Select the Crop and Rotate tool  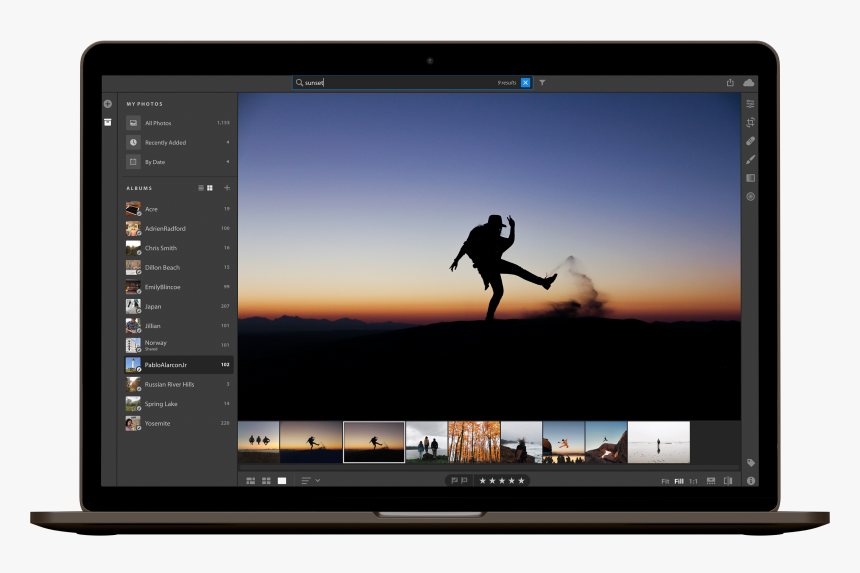pyautogui.click(x=750, y=122)
